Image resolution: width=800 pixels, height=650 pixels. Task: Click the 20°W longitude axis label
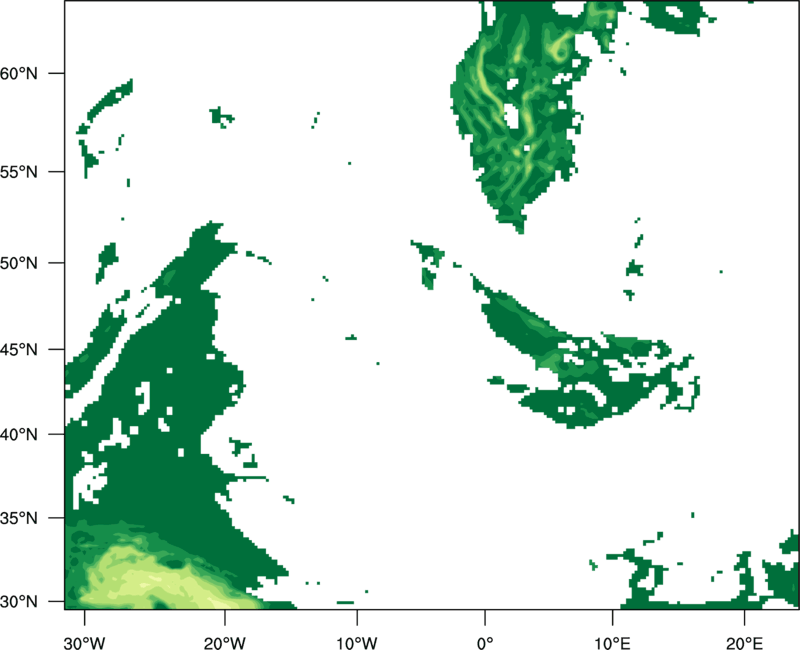(224, 643)
